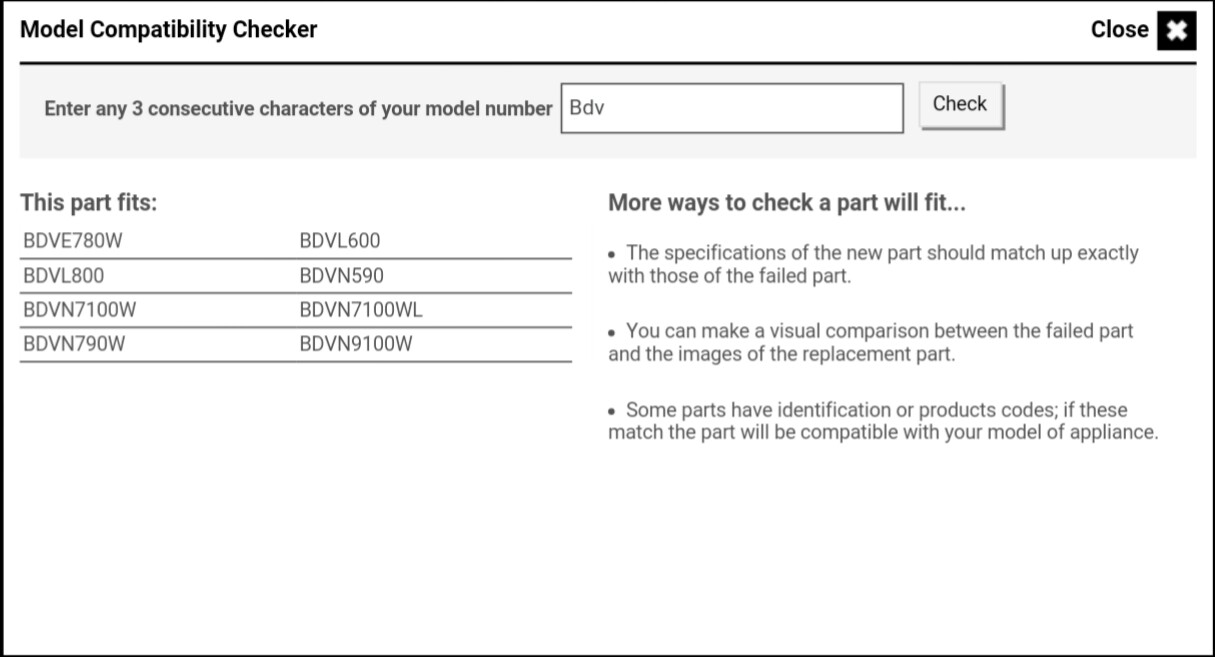The height and width of the screenshot is (657, 1215).
Task: Click the "More ways to check" heading
Action: 785,203
